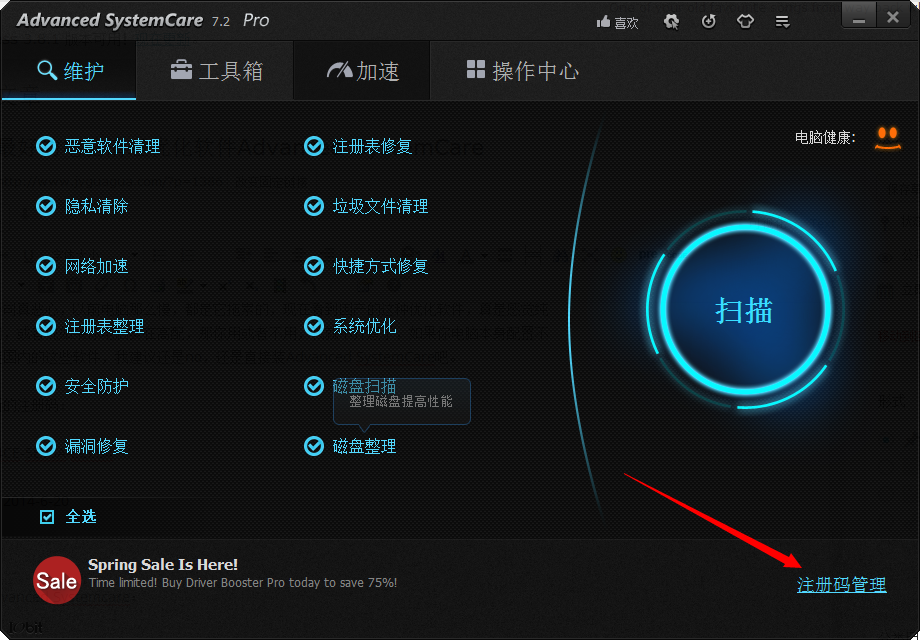920x640 pixels.
Task: Uncheck the 注册表修复 checkbox
Action: coord(314,146)
